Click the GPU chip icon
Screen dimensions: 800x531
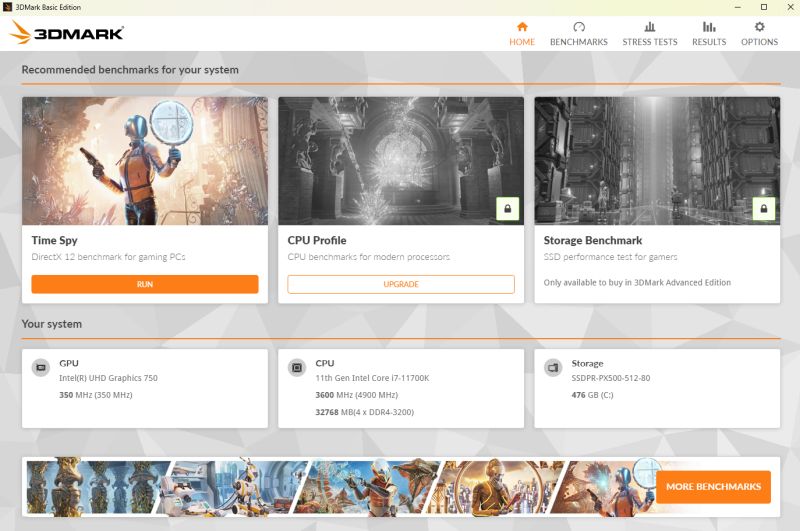pos(41,367)
